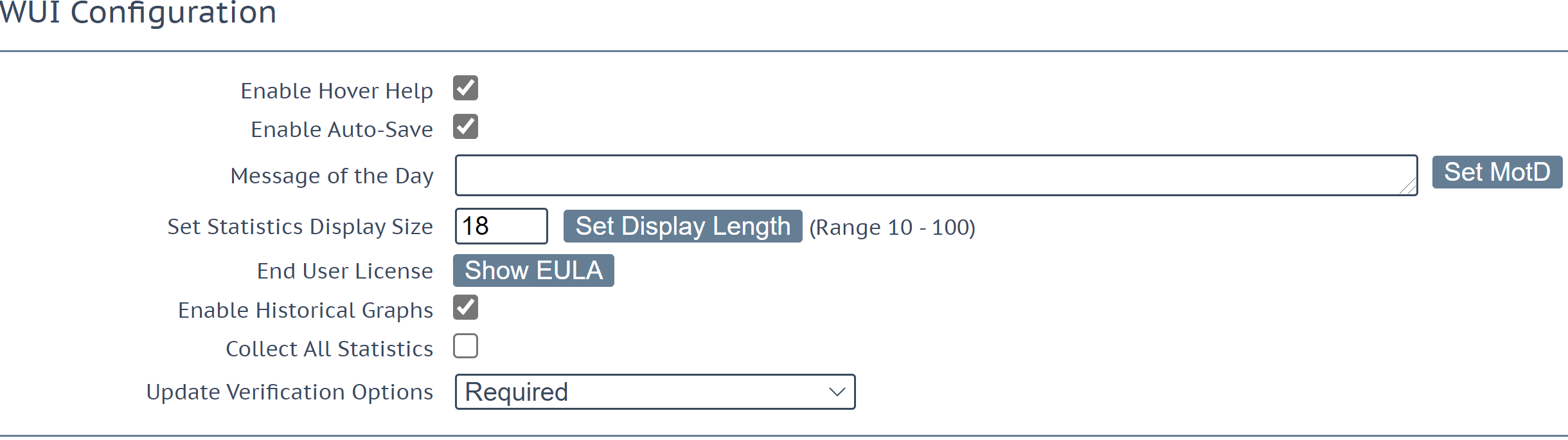This screenshot has width=1568, height=440.
Task: Click the Update Verification Options label
Action: [x=290, y=392]
